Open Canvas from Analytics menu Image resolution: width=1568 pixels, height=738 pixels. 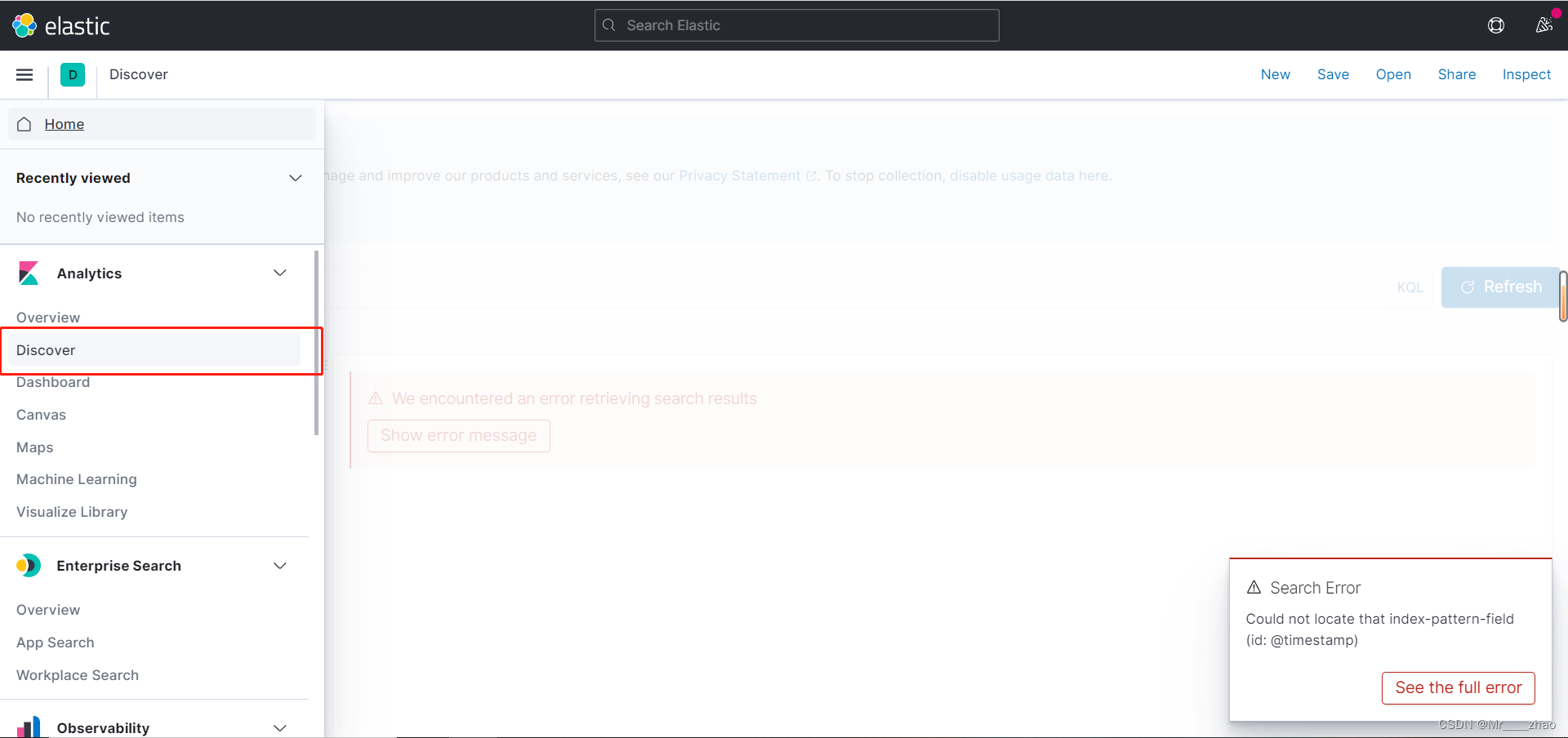click(x=41, y=415)
